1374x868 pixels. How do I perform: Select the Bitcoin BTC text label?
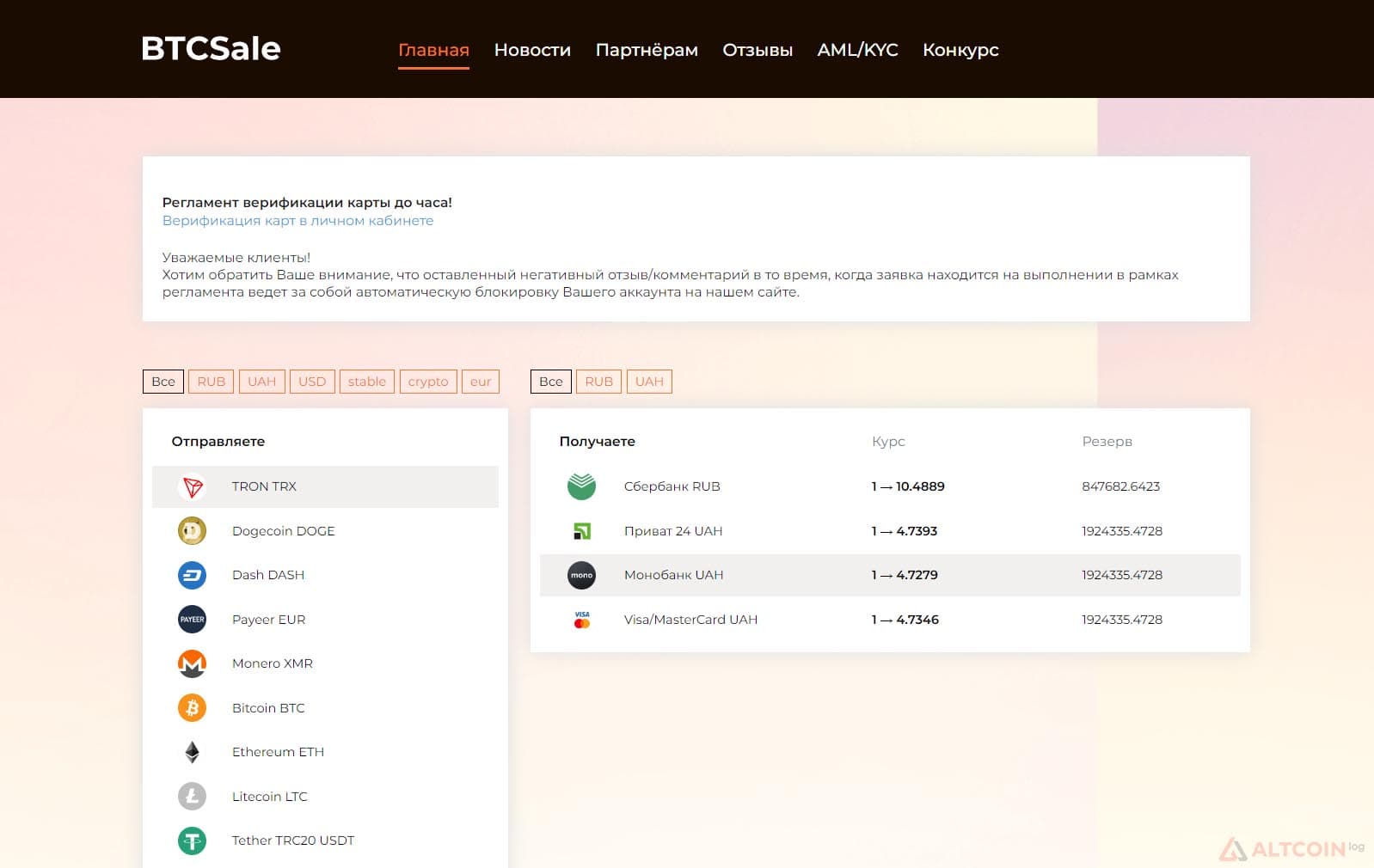click(268, 708)
